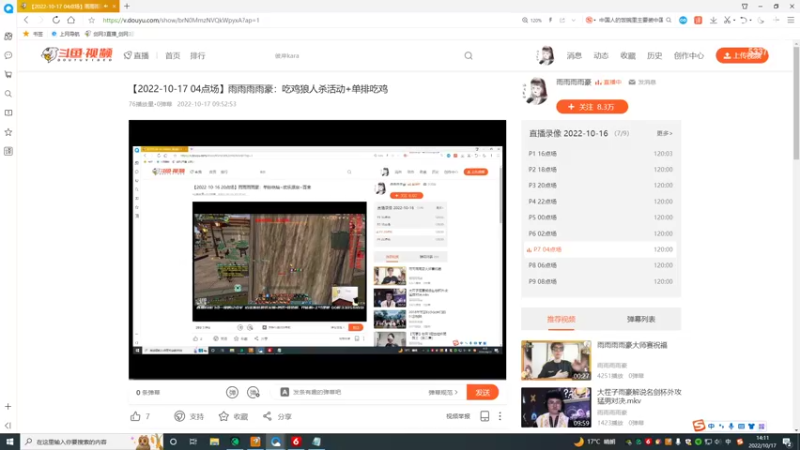Click the 分享 share icon

coord(267,416)
